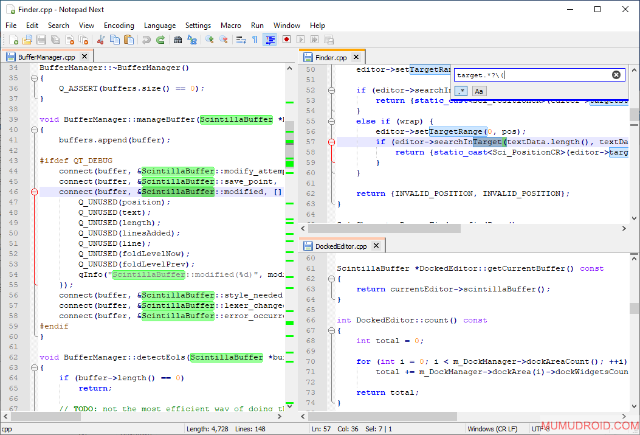Open the Help menu
640x435 pixels.
317,25
